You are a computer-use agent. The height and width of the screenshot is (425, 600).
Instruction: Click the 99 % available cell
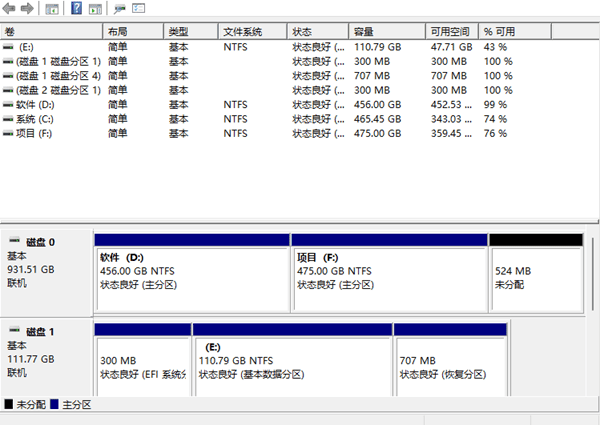click(495, 105)
